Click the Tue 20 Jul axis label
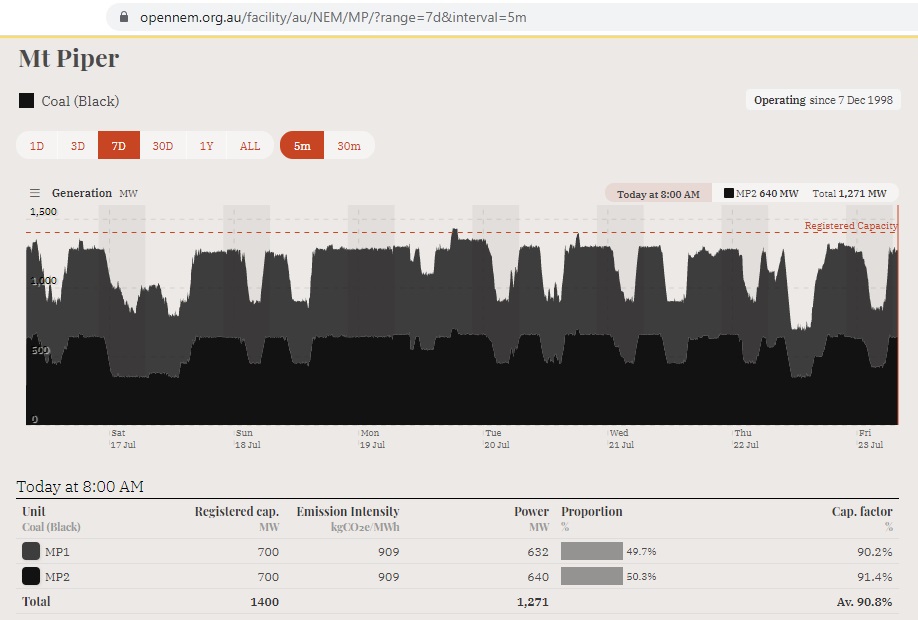Screen dimensions: 918x620 (x=497, y=439)
